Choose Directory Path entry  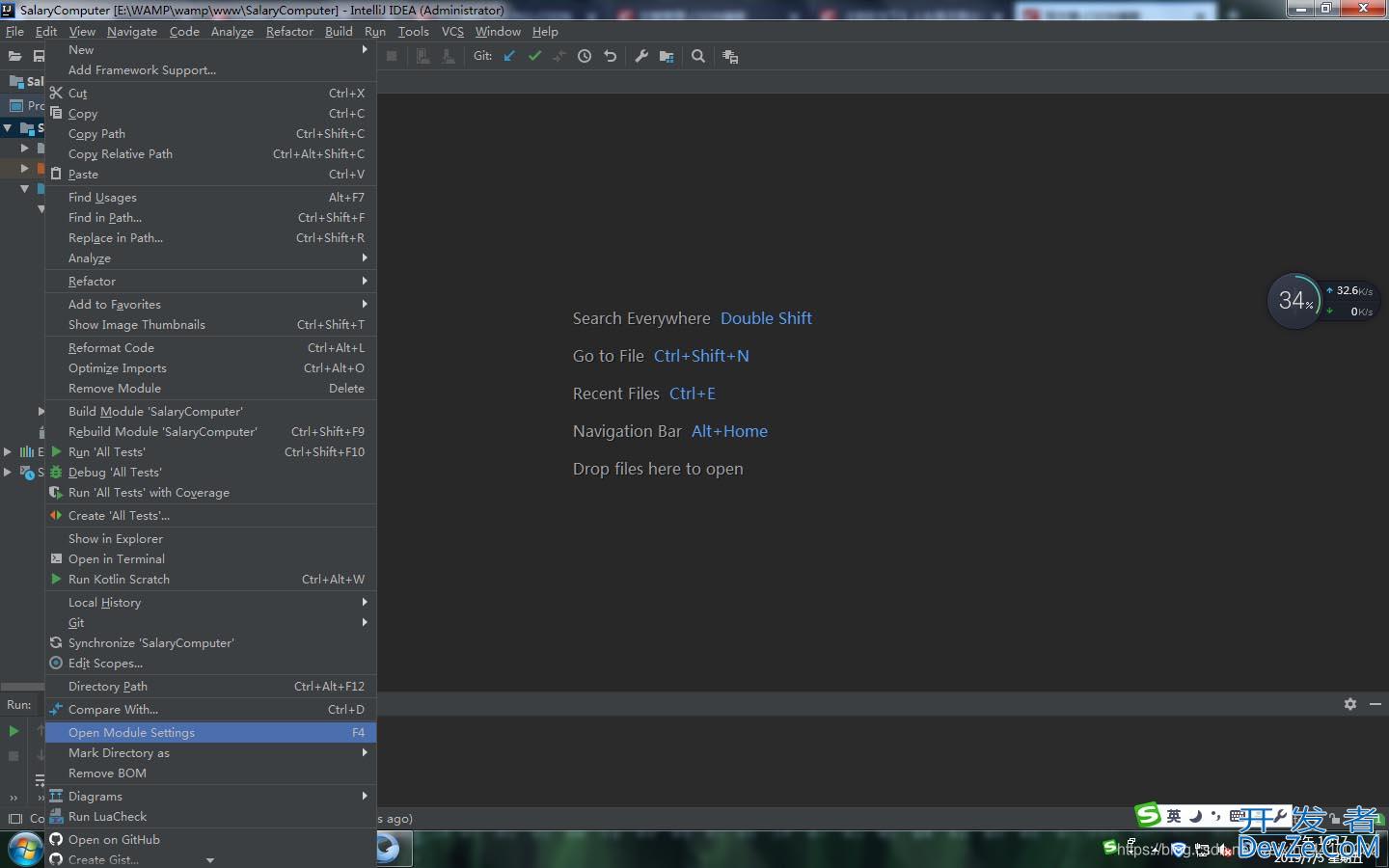tap(210, 686)
